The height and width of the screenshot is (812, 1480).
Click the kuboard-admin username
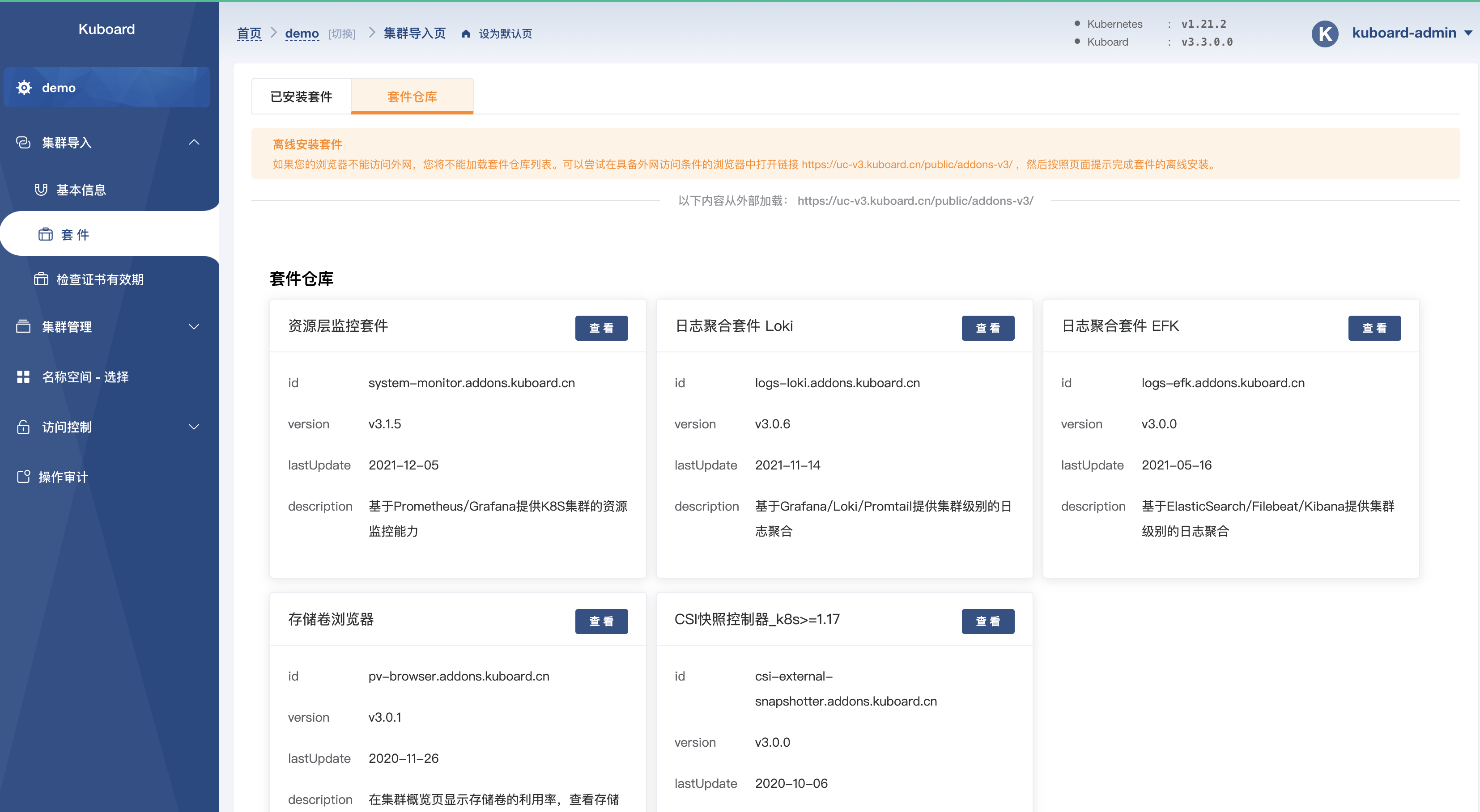pyautogui.click(x=1403, y=33)
